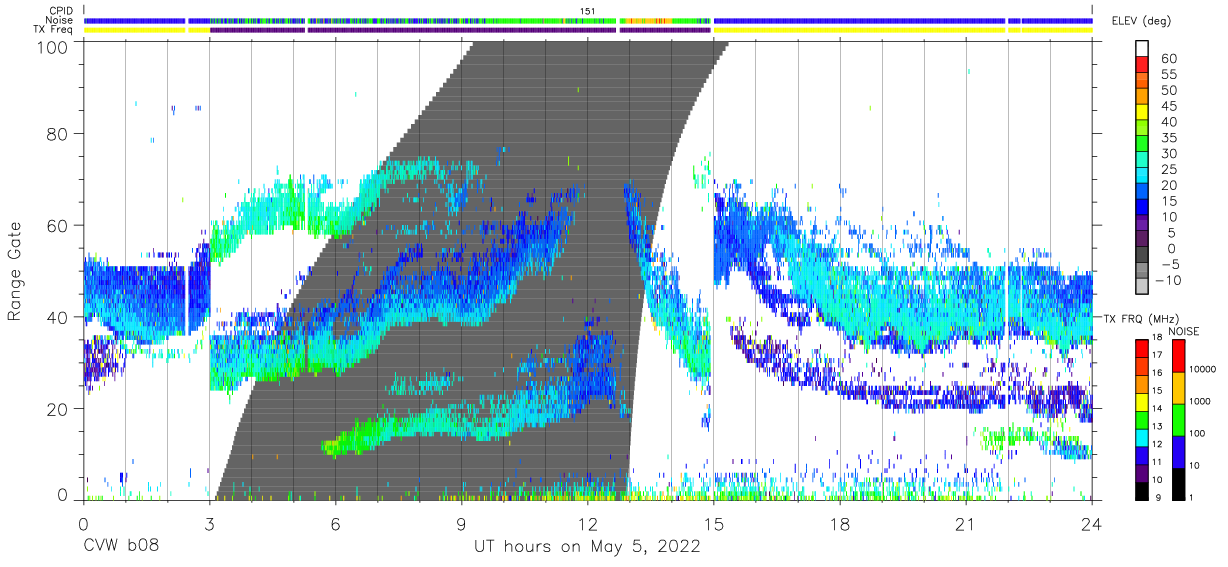Click the UT hour tick label 24

1092,523
